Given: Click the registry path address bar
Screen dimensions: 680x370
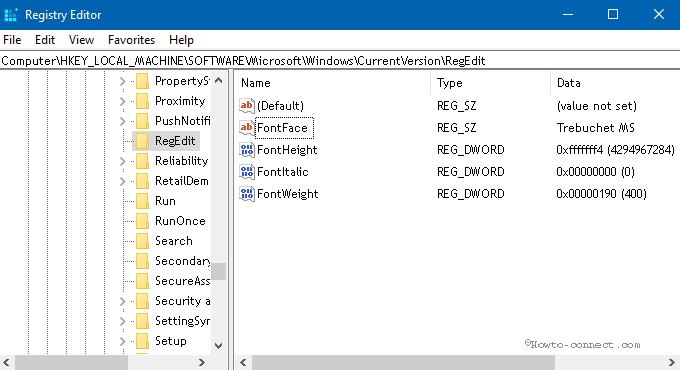Looking at the screenshot, I should click(x=340, y=61).
